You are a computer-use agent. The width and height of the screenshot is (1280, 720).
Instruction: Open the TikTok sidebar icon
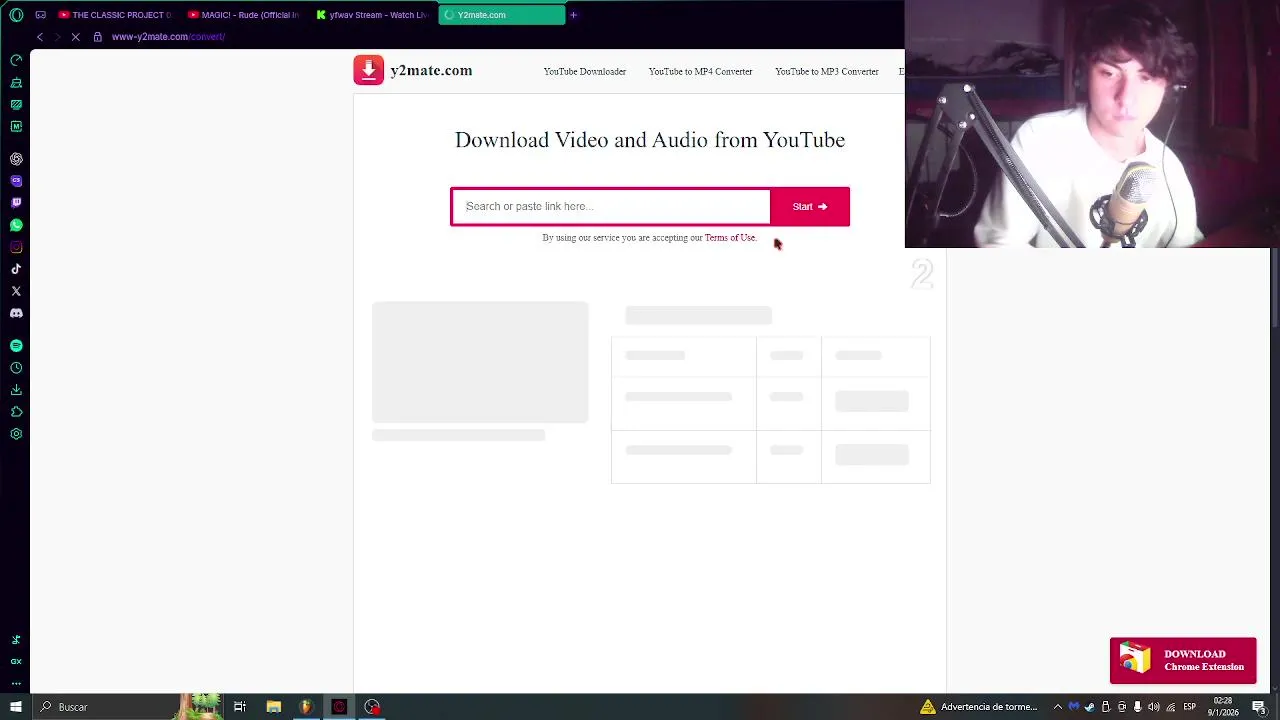pos(16,269)
